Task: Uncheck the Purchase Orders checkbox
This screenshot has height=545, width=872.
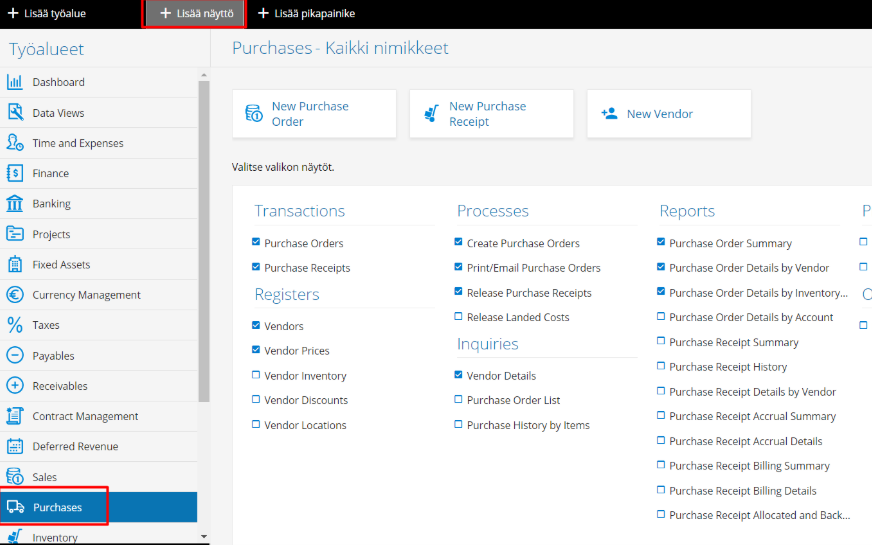Action: [x=256, y=242]
